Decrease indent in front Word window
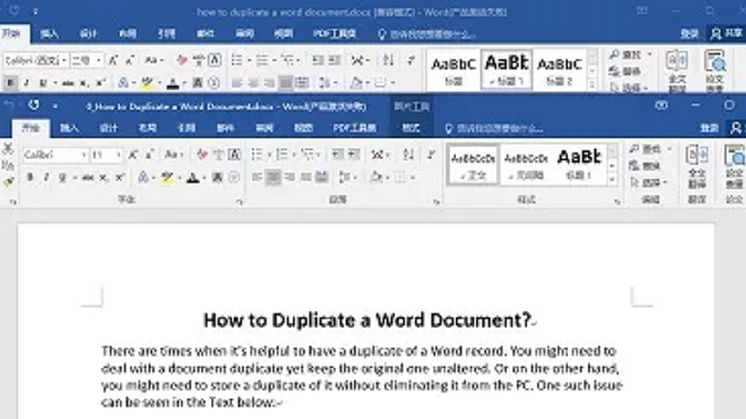Screen dimensions: 746x419 tap(338, 155)
